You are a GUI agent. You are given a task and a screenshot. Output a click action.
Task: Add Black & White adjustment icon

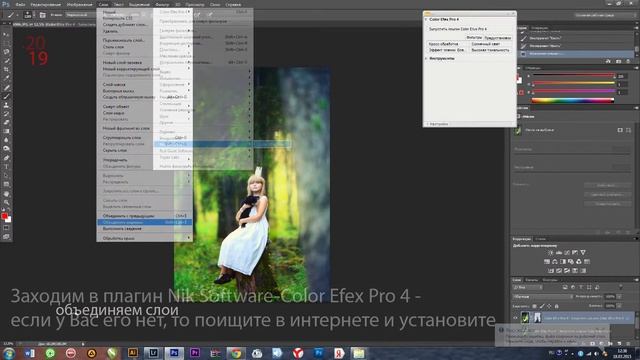563,262
